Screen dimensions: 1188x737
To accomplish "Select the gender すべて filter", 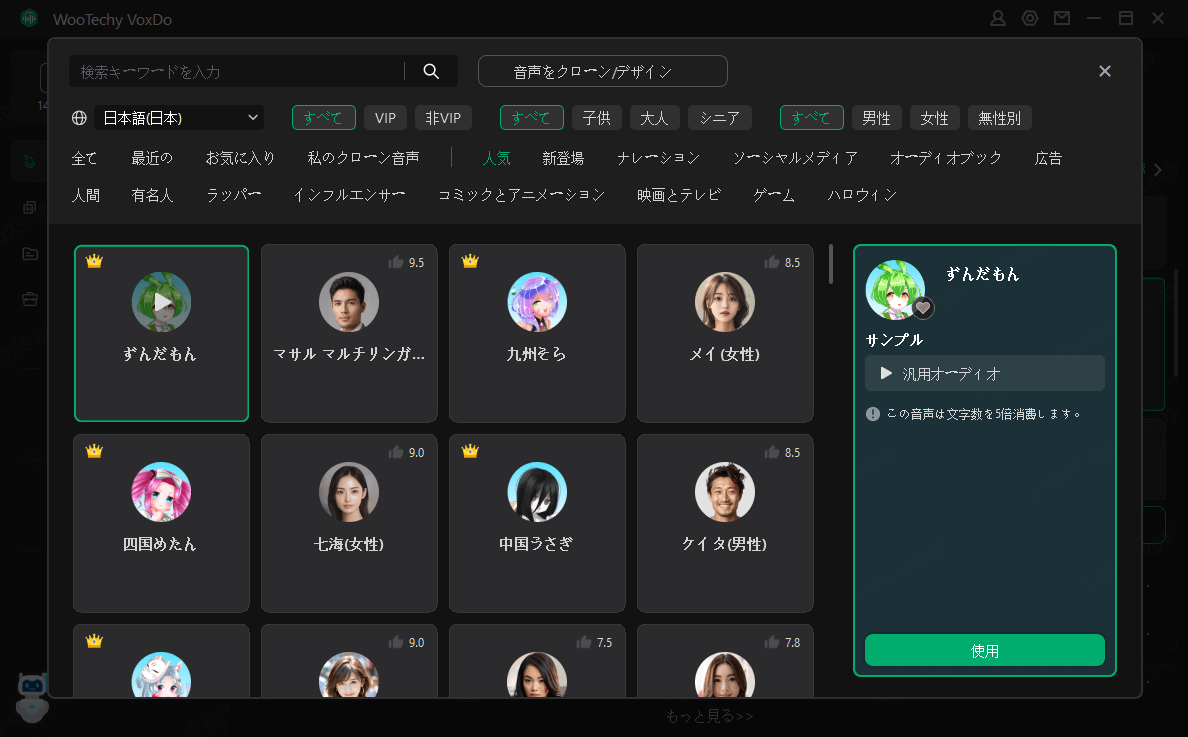I will (811, 118).
